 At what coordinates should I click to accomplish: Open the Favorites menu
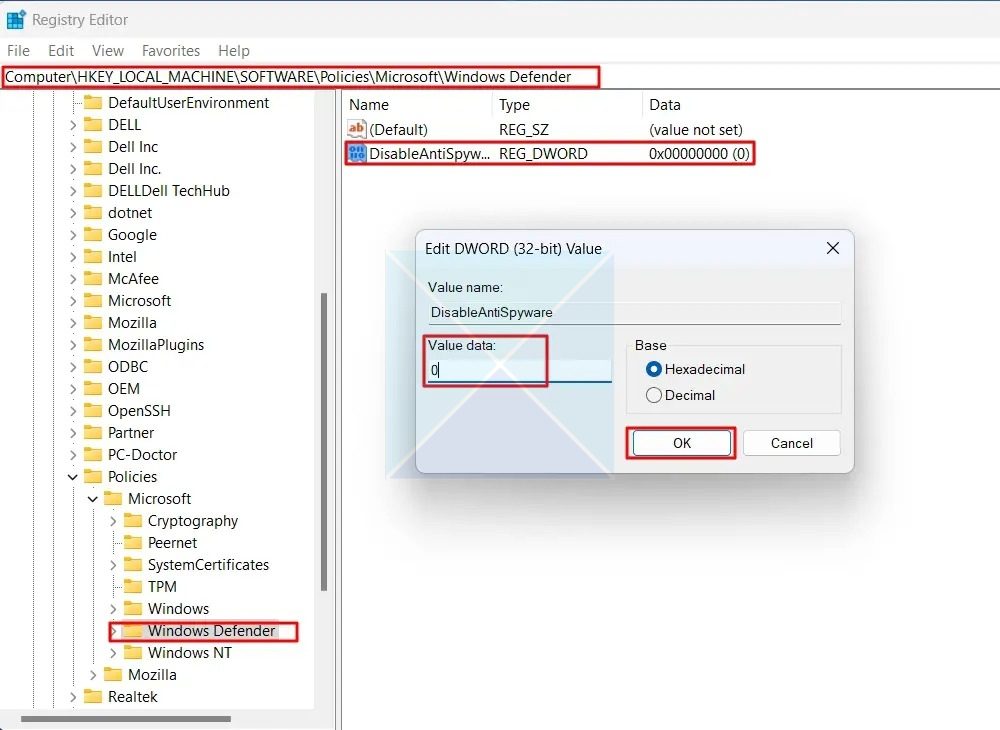(x=170, y=50)
